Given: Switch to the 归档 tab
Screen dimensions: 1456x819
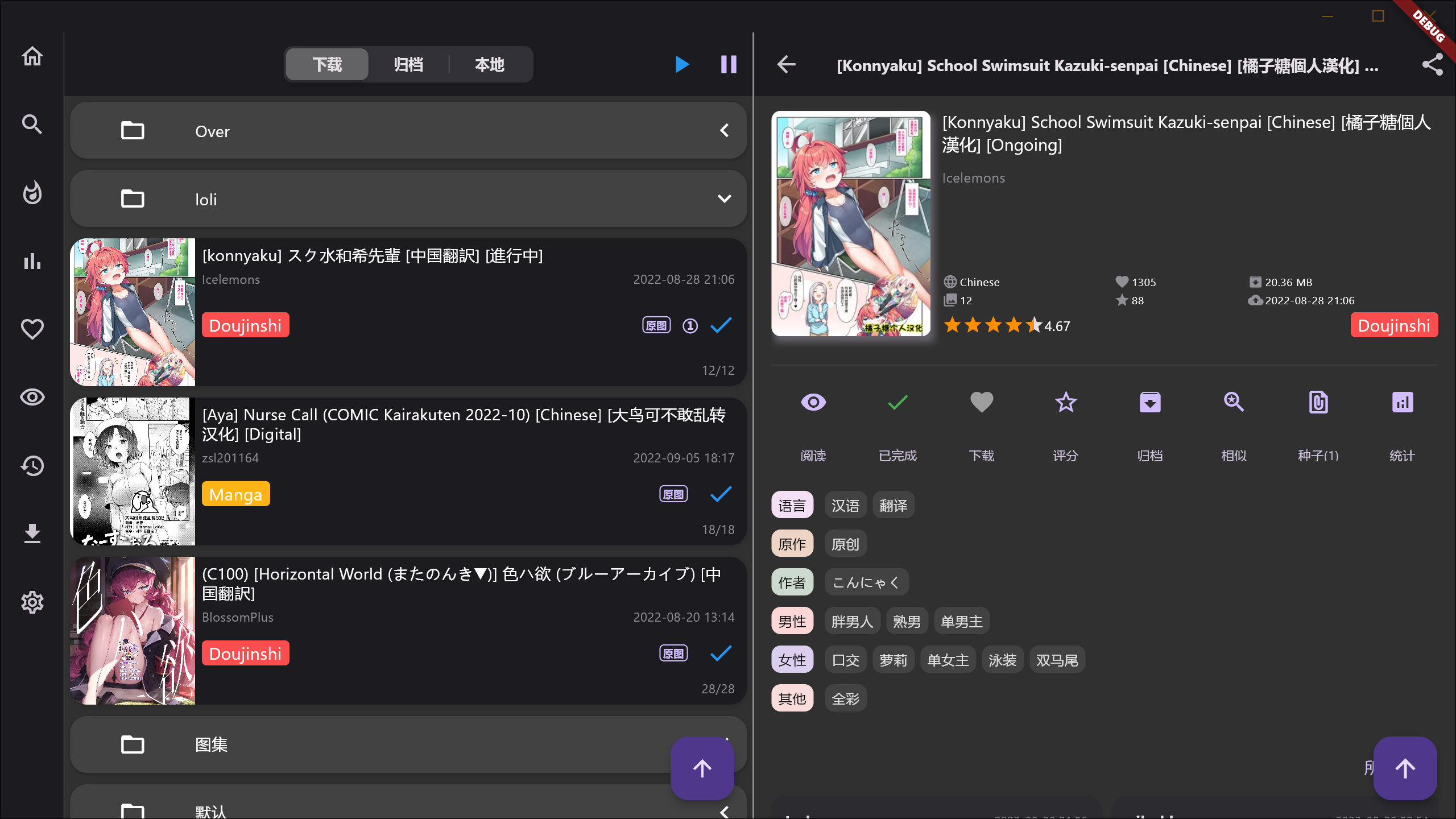Looking at the screenshot, I should click(408, 65).
